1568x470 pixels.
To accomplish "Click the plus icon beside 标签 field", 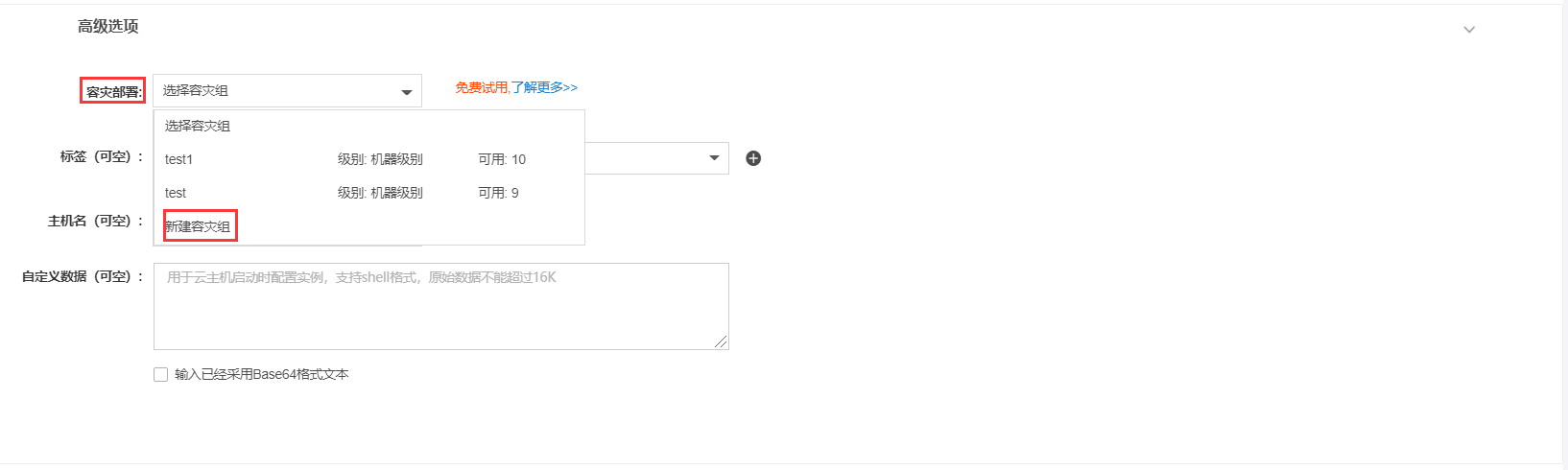I will [753, 158].
